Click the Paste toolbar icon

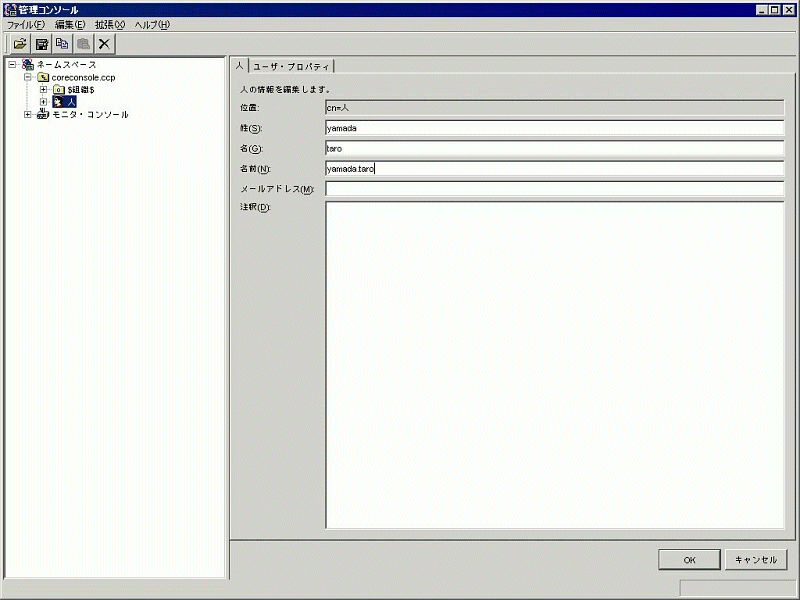(x=84, y=44)
